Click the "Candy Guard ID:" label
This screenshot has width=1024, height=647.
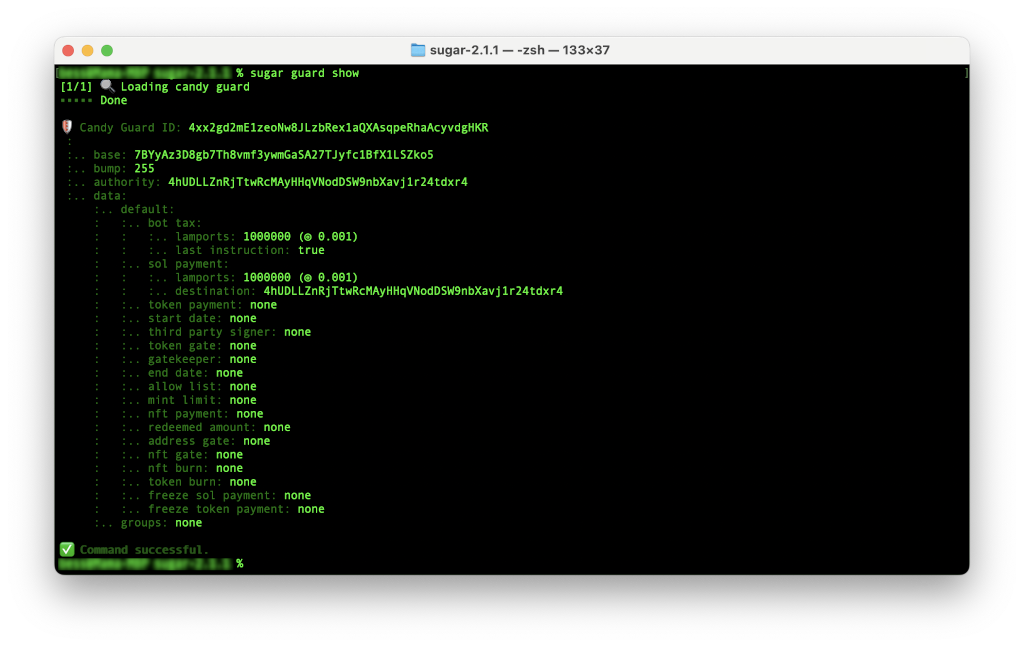pos(131,128)
